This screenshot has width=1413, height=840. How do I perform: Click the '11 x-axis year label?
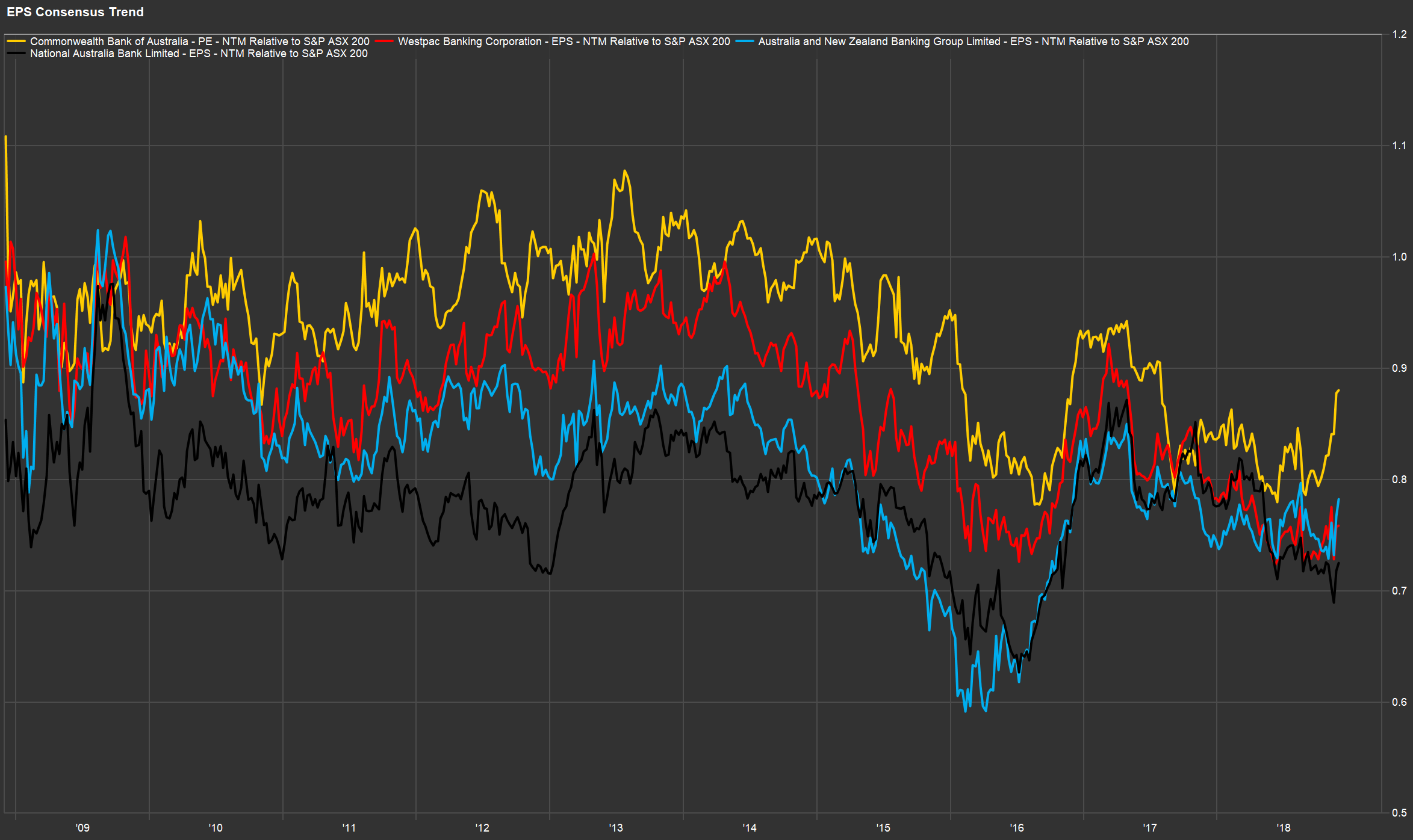[x=349, y=828]
